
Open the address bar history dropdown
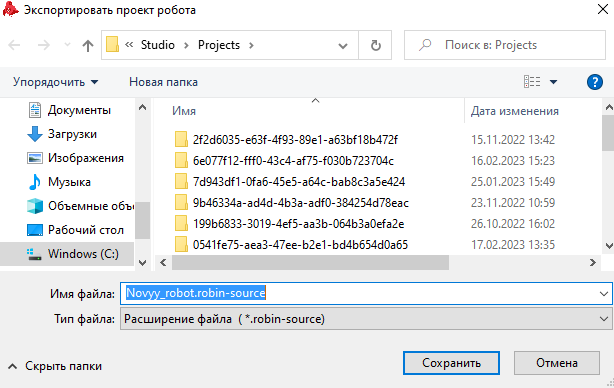pos(343,46)
